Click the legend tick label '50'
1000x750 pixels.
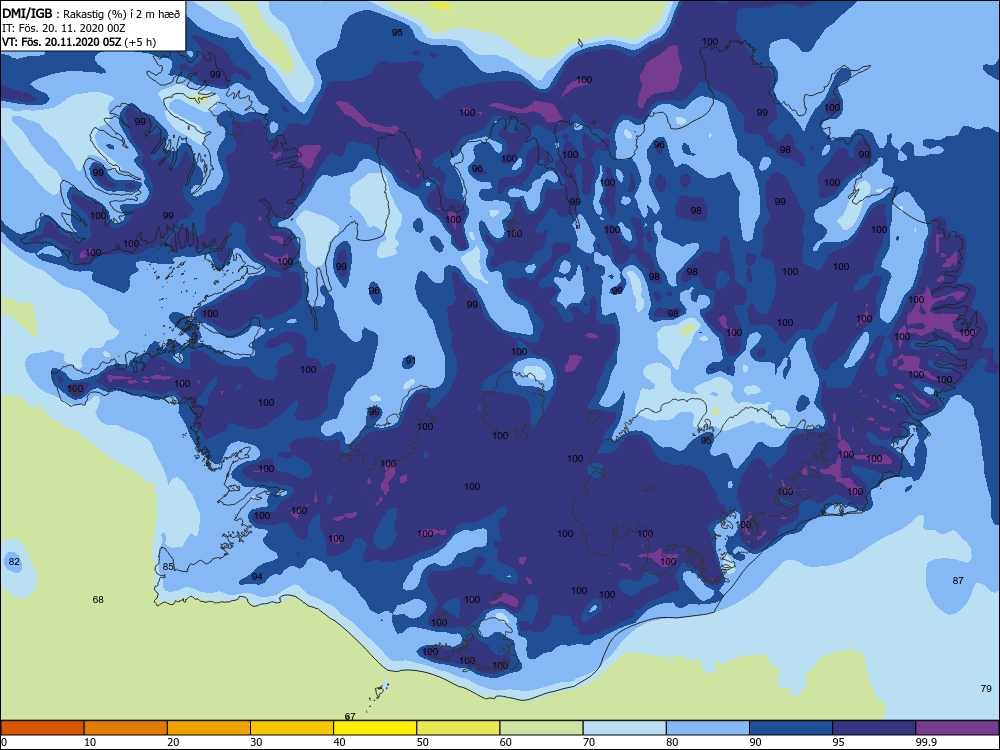(x=422, y=742)
